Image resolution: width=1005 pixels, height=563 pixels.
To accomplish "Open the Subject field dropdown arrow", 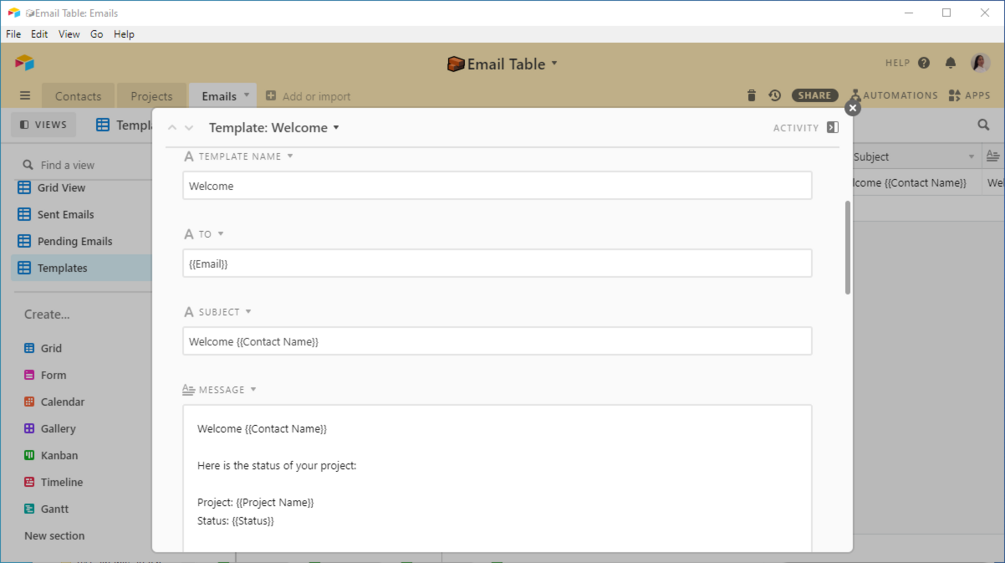I will [248, 312].
